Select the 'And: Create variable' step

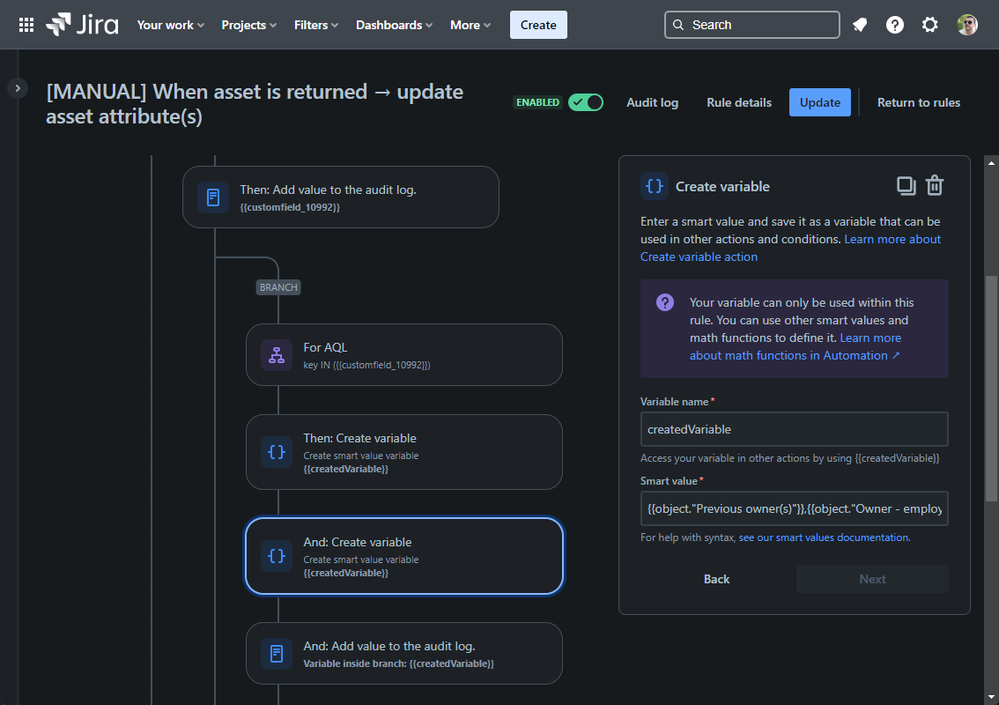pos(404,556)
